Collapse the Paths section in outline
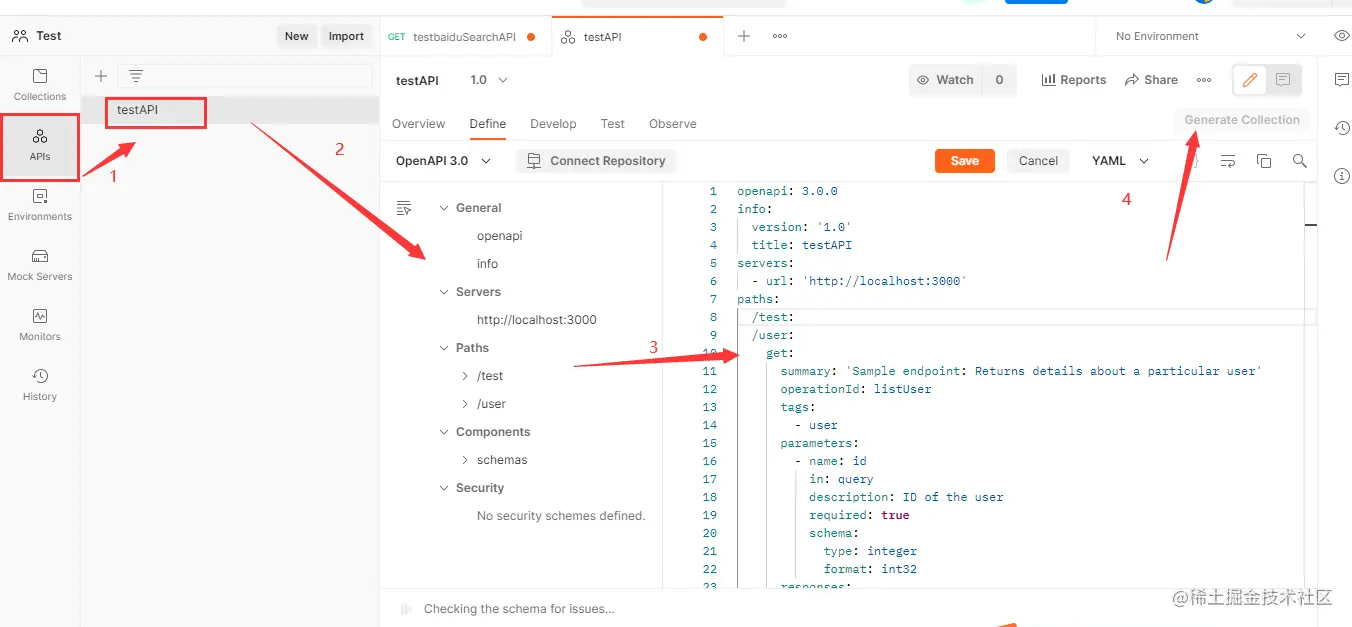This screenshot has height=627, width=1352. tap(445, 348)
